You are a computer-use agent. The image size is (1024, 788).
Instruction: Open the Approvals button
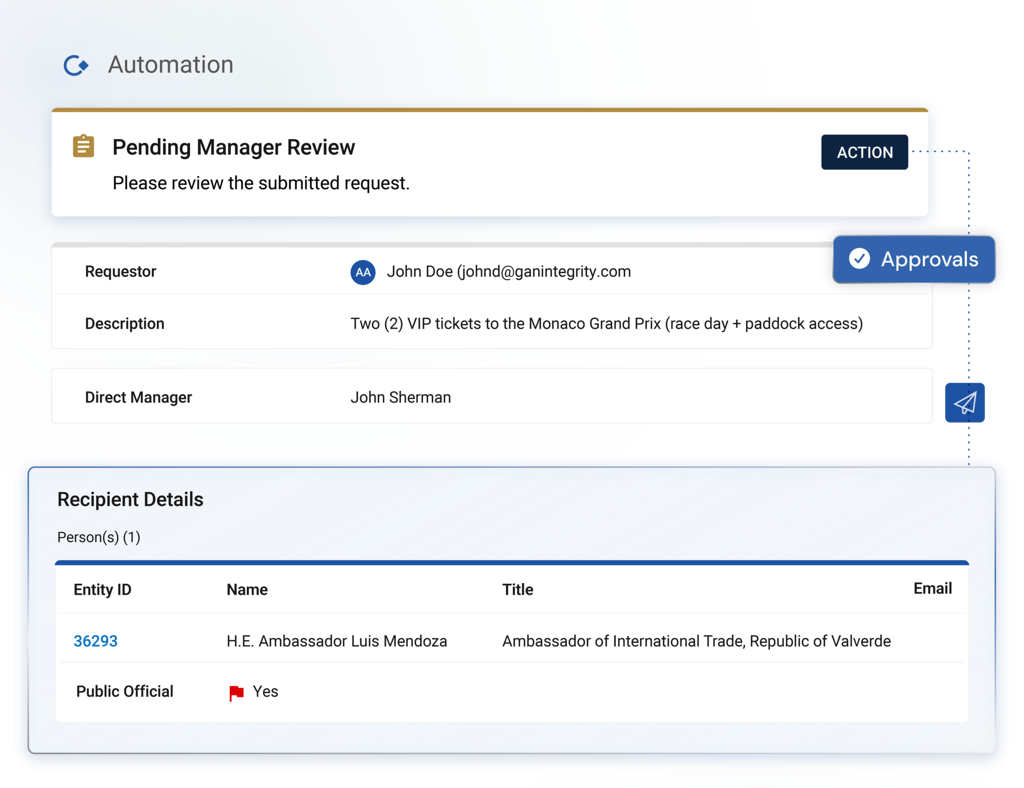[914, 259]
